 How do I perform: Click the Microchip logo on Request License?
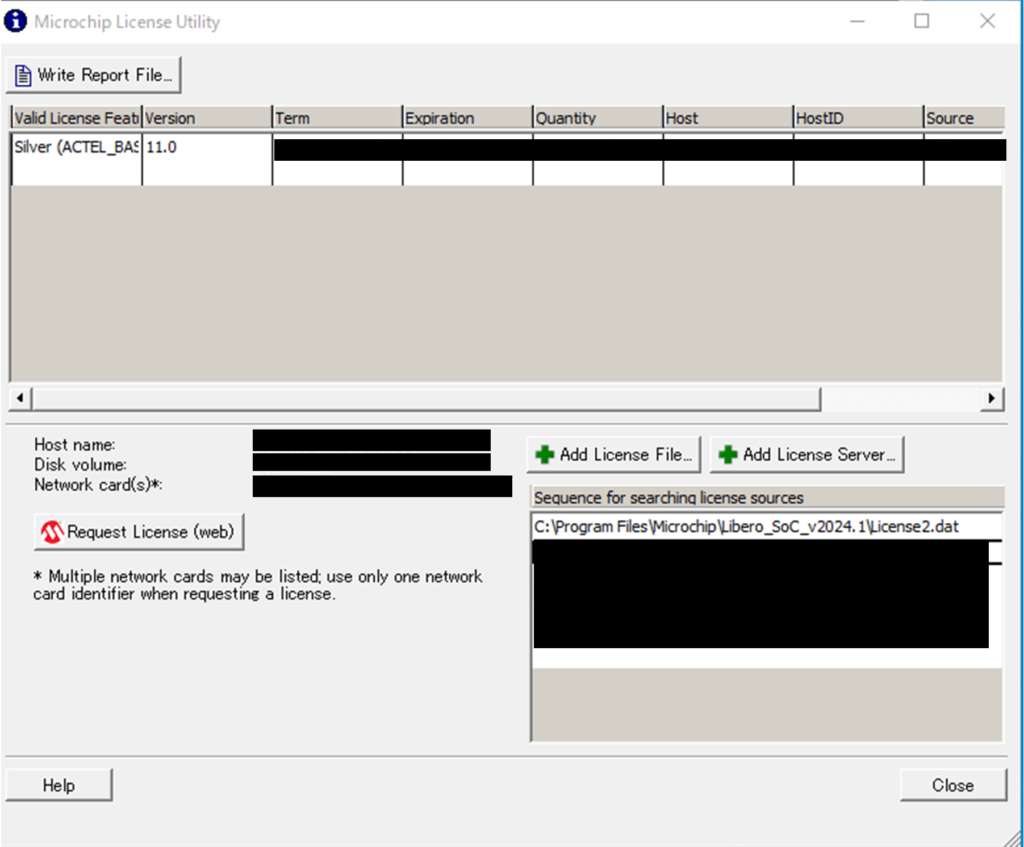(52, 532)
